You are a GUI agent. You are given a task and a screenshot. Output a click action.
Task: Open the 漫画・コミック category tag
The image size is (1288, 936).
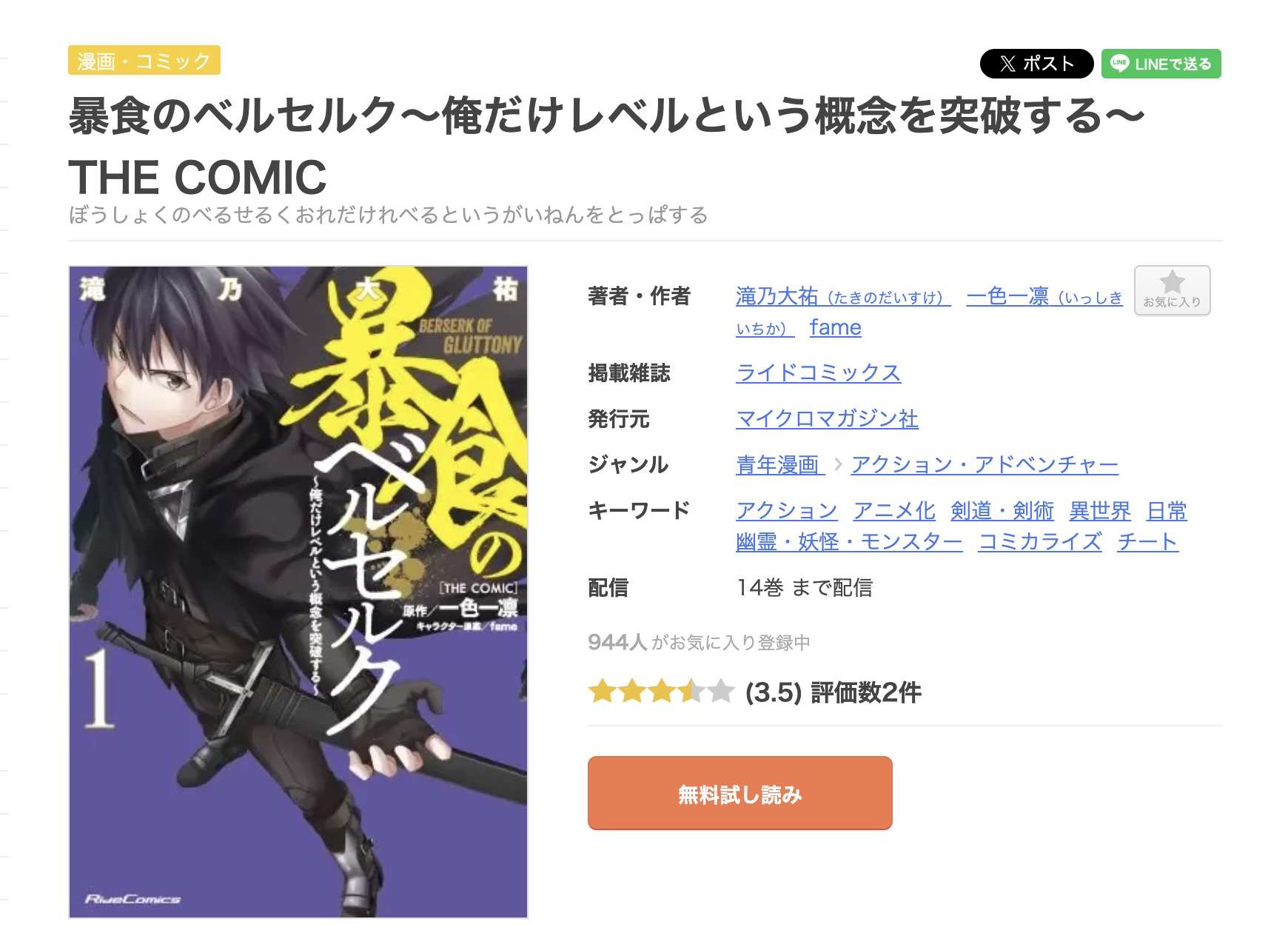[144, 61]
